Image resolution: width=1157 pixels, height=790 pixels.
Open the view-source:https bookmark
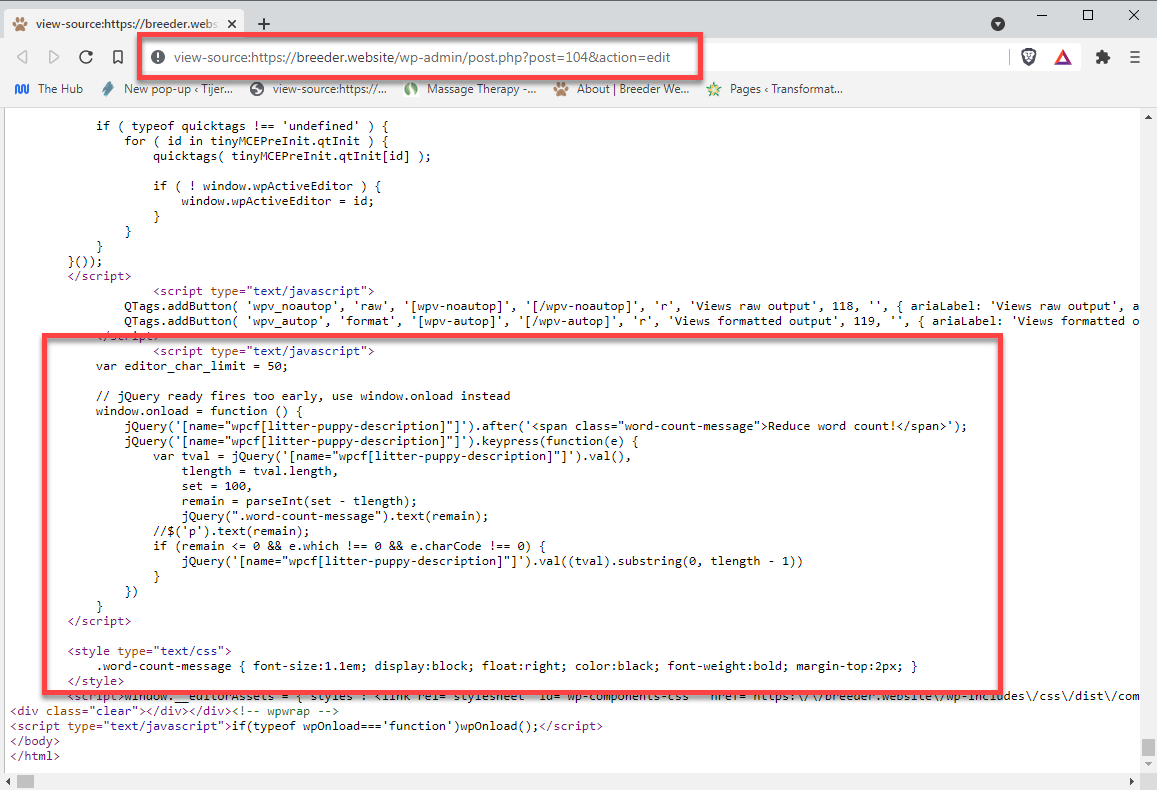click(x=318, y=89)
